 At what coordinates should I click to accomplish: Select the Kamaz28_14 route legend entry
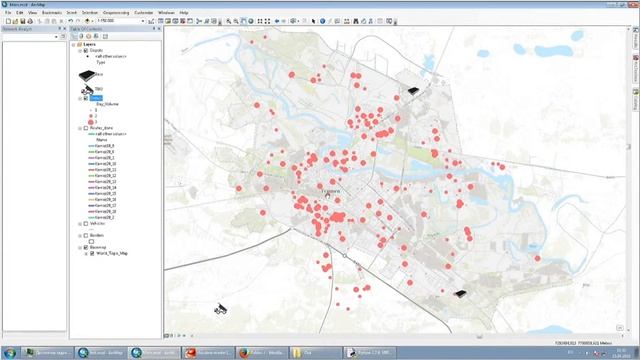106,187
